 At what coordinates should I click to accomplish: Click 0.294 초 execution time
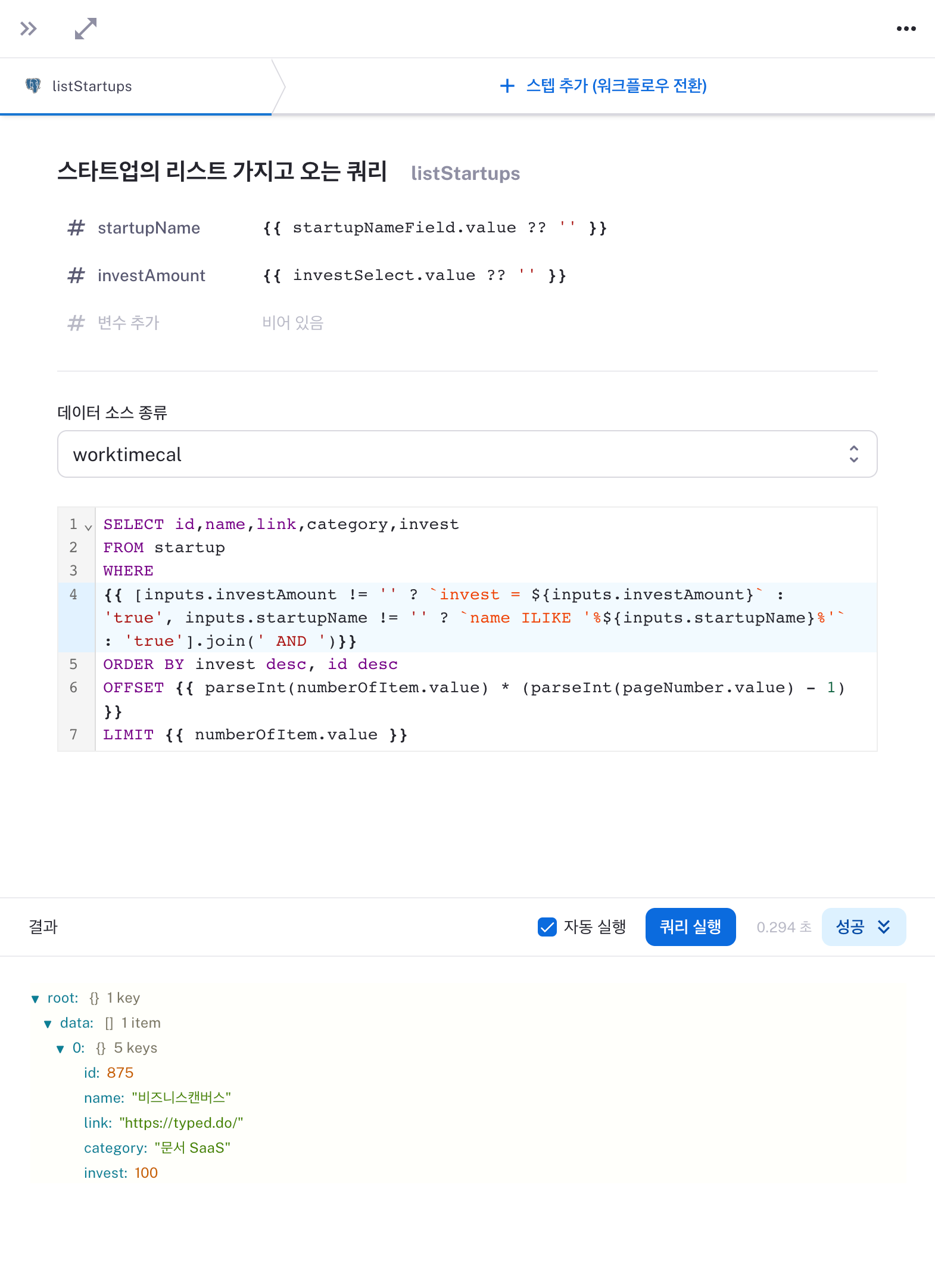click(784, 927)
